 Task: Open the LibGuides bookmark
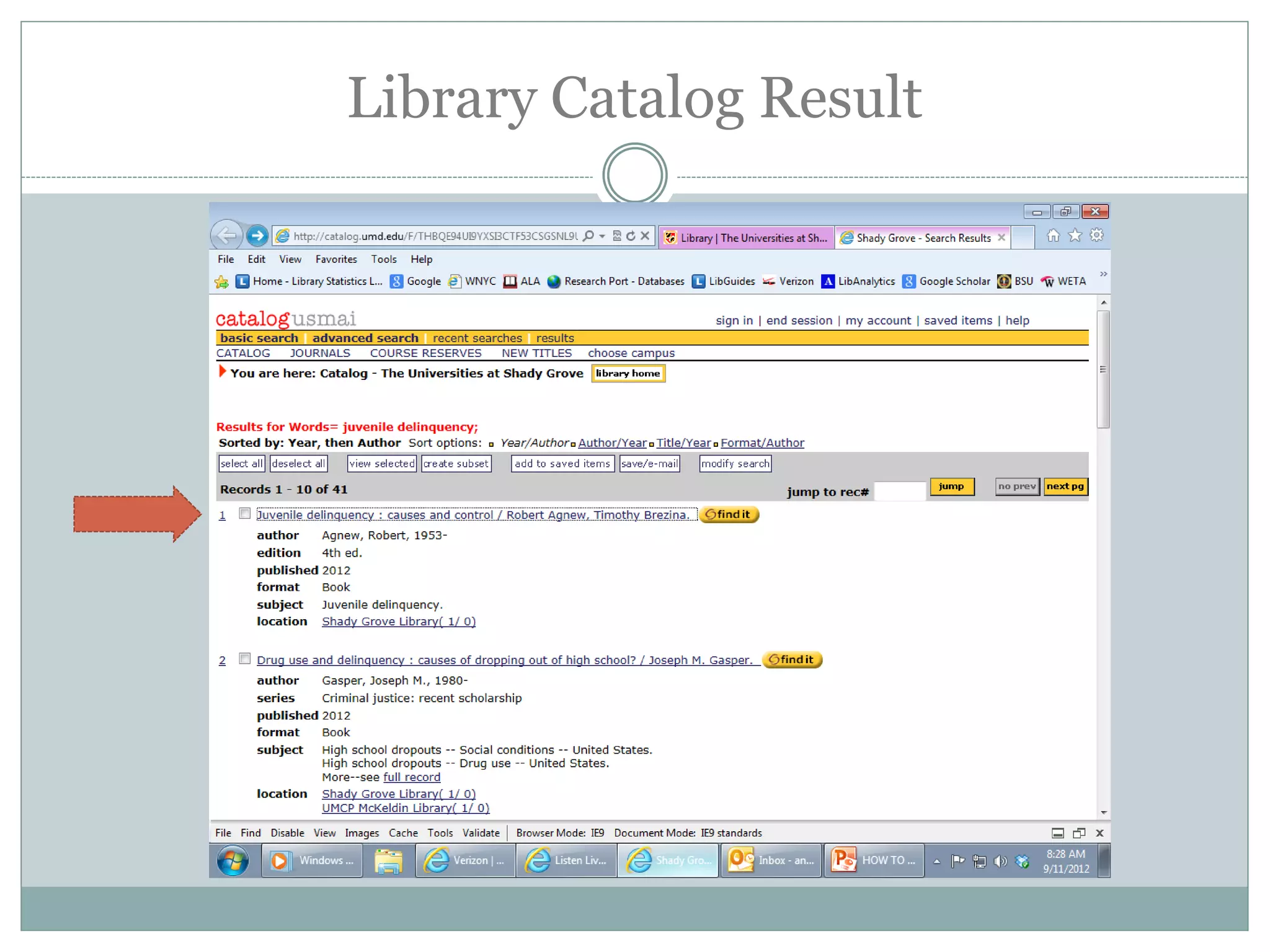click(724, 281)
